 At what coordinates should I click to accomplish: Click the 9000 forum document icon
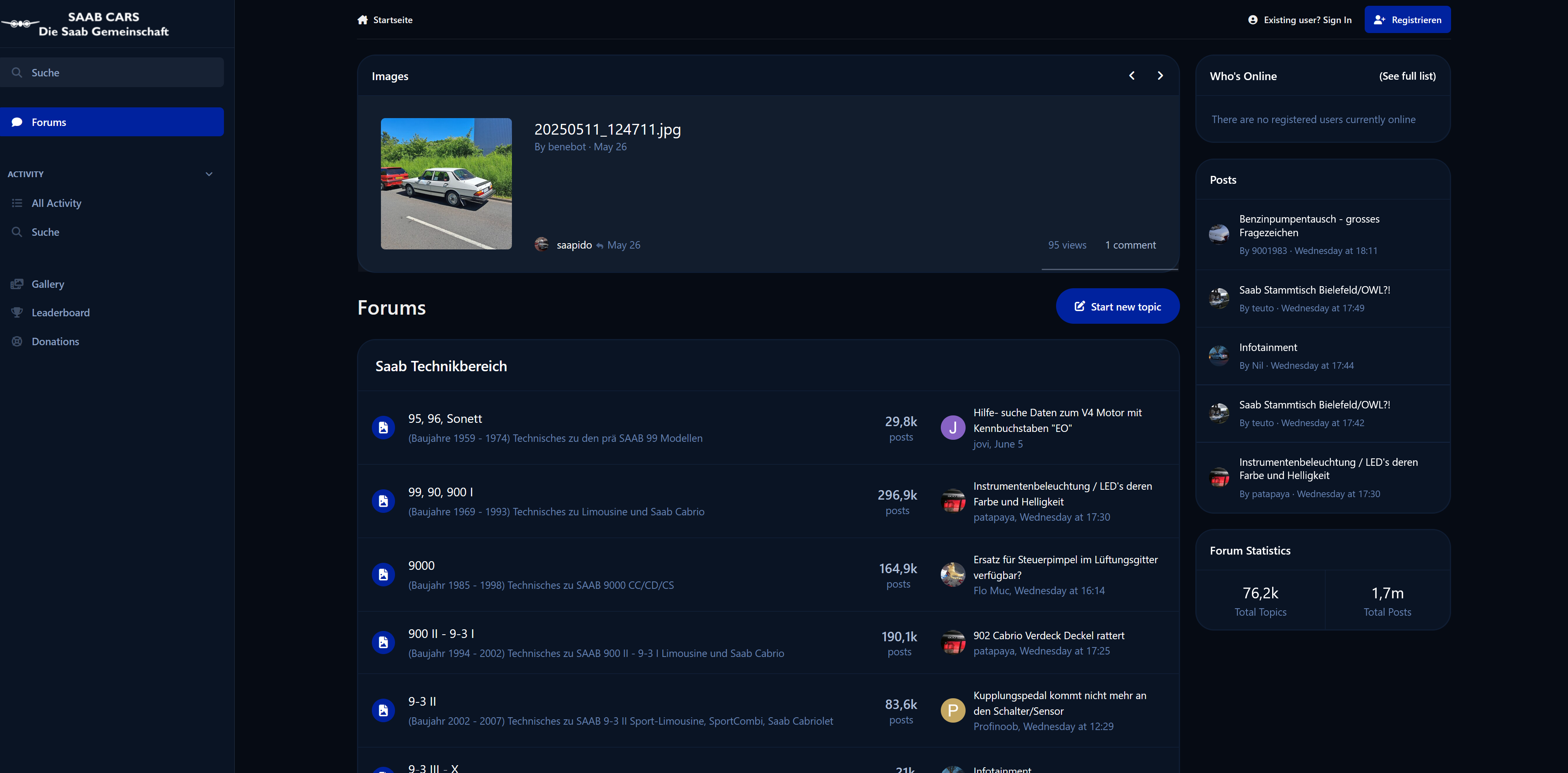coord(383,575)
